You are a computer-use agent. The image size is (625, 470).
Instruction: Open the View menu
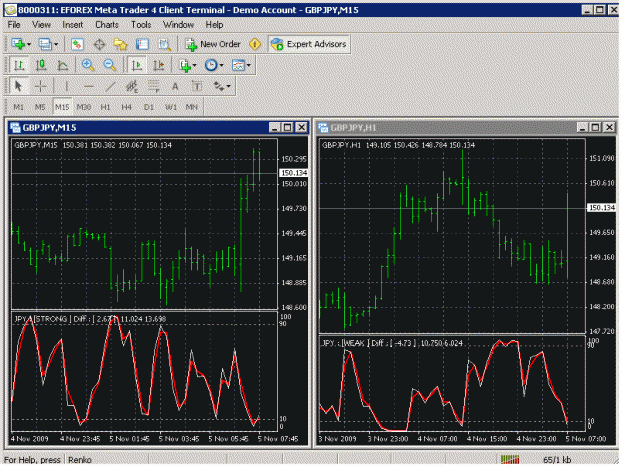(41, 25)
